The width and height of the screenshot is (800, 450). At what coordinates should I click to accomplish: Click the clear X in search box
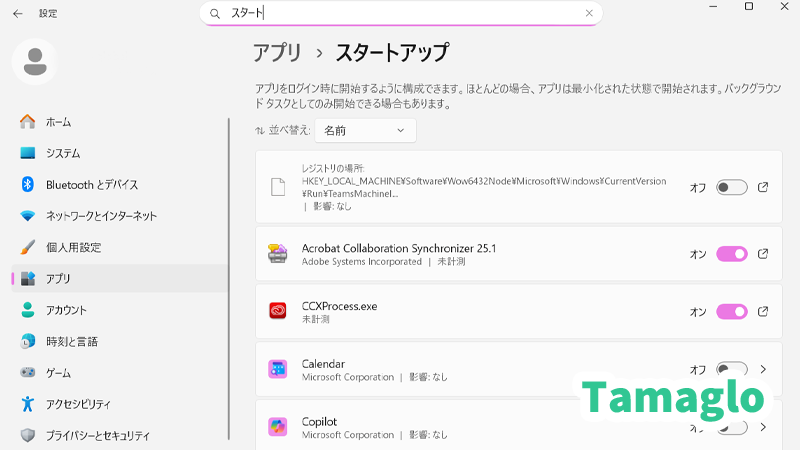pyautogui.click(x=589, y=14)
